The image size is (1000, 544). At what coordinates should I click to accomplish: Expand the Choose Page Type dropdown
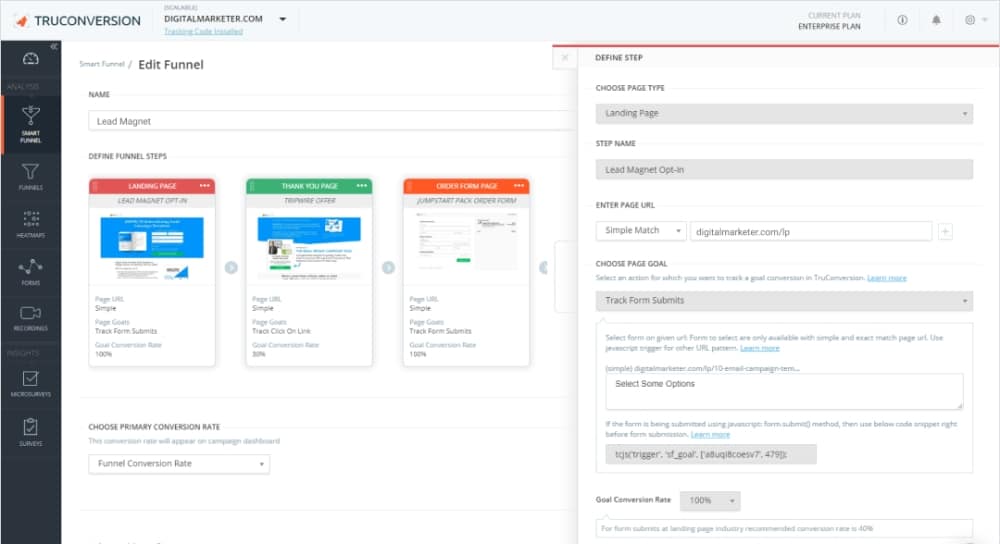click(x=784, y=113)
